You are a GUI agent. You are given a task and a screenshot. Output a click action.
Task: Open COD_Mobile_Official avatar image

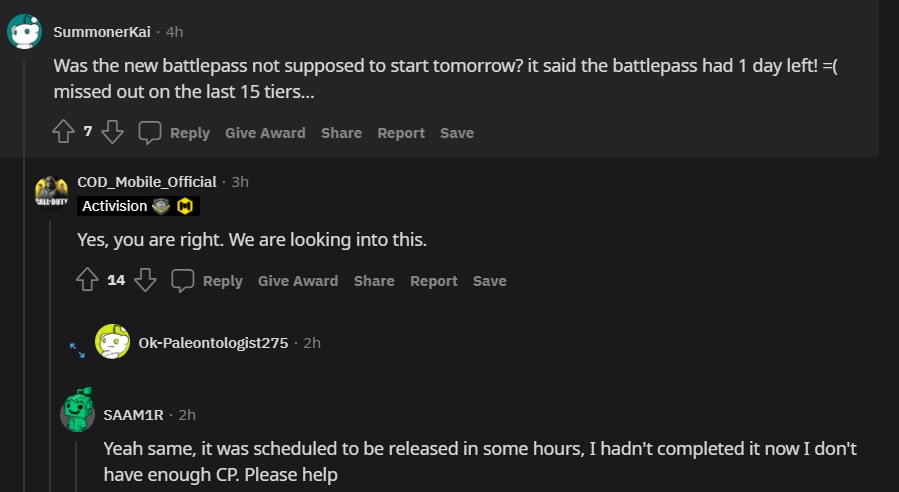(52, 193)
